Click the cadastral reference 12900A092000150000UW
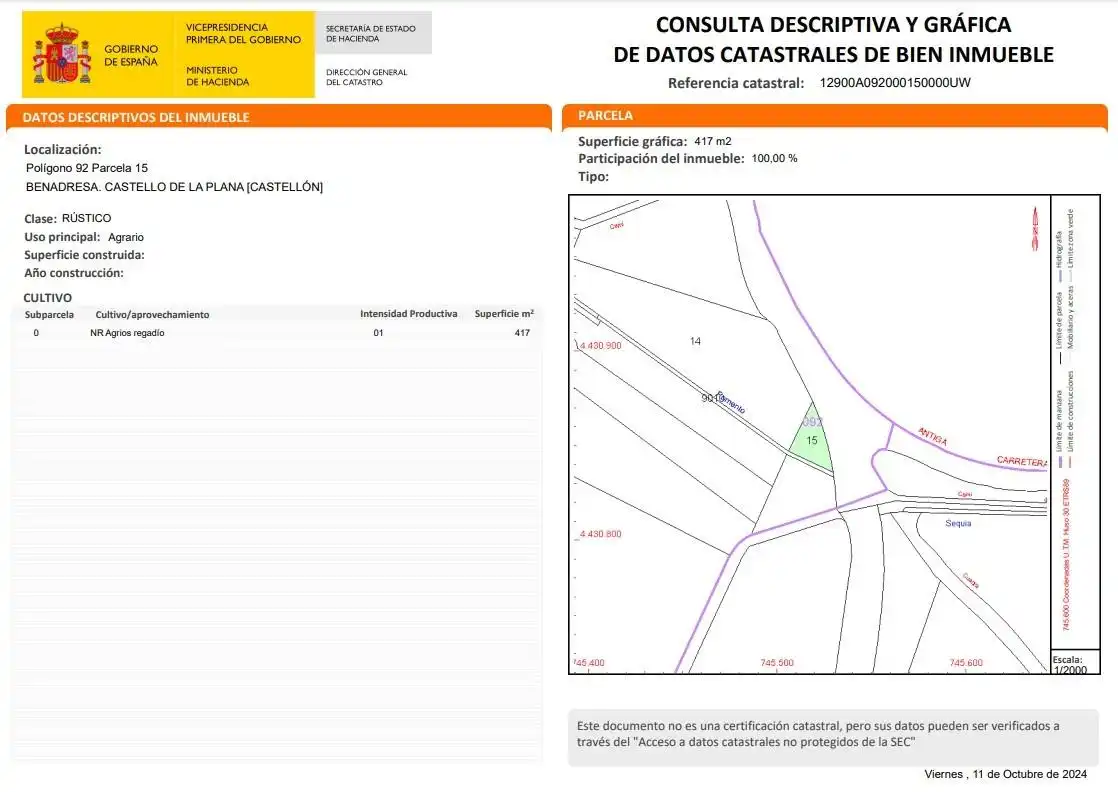 pos(895,82)
